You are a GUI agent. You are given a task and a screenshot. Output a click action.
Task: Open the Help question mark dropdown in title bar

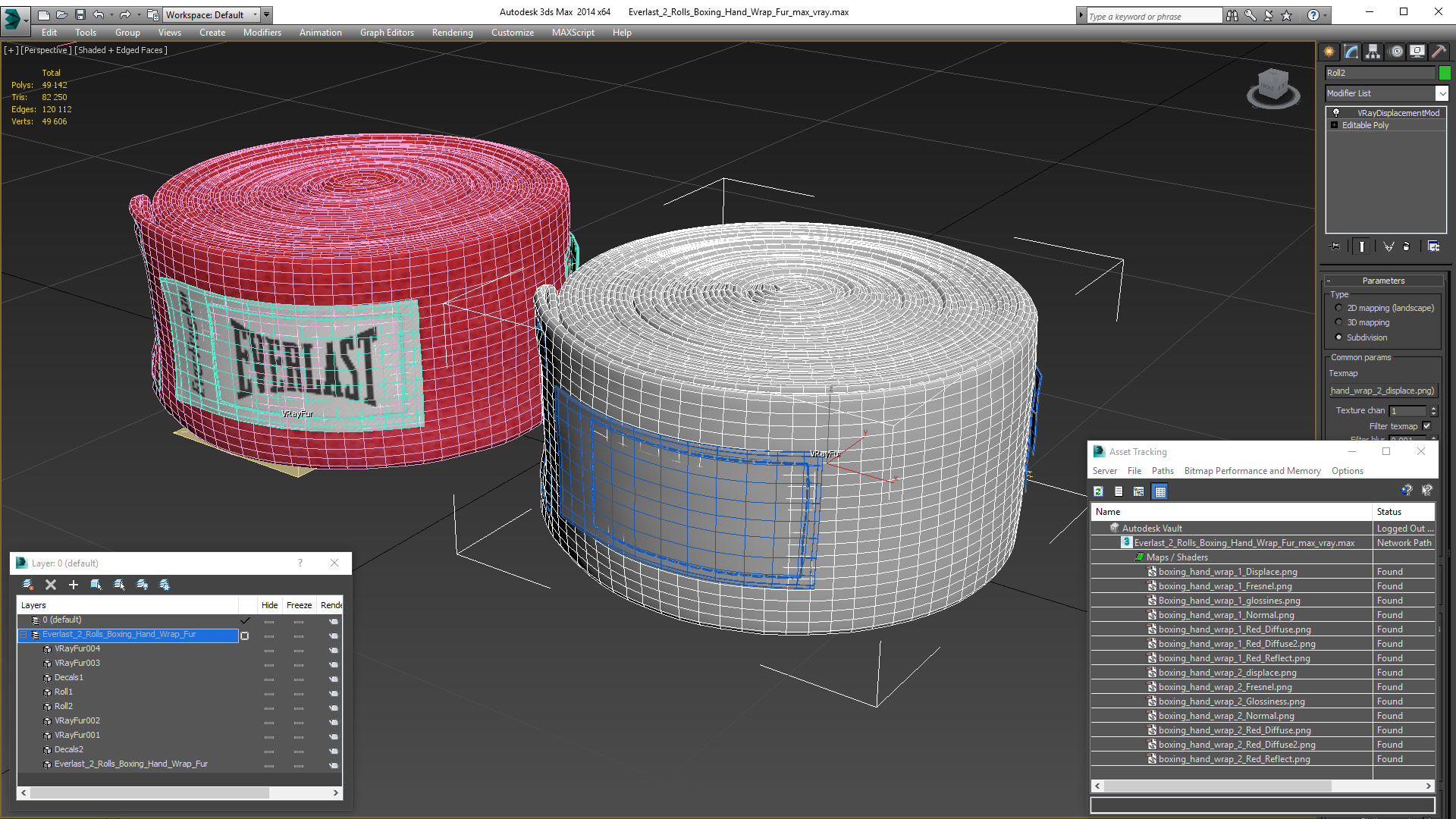pyautogui.click(x=1326, y=15)
